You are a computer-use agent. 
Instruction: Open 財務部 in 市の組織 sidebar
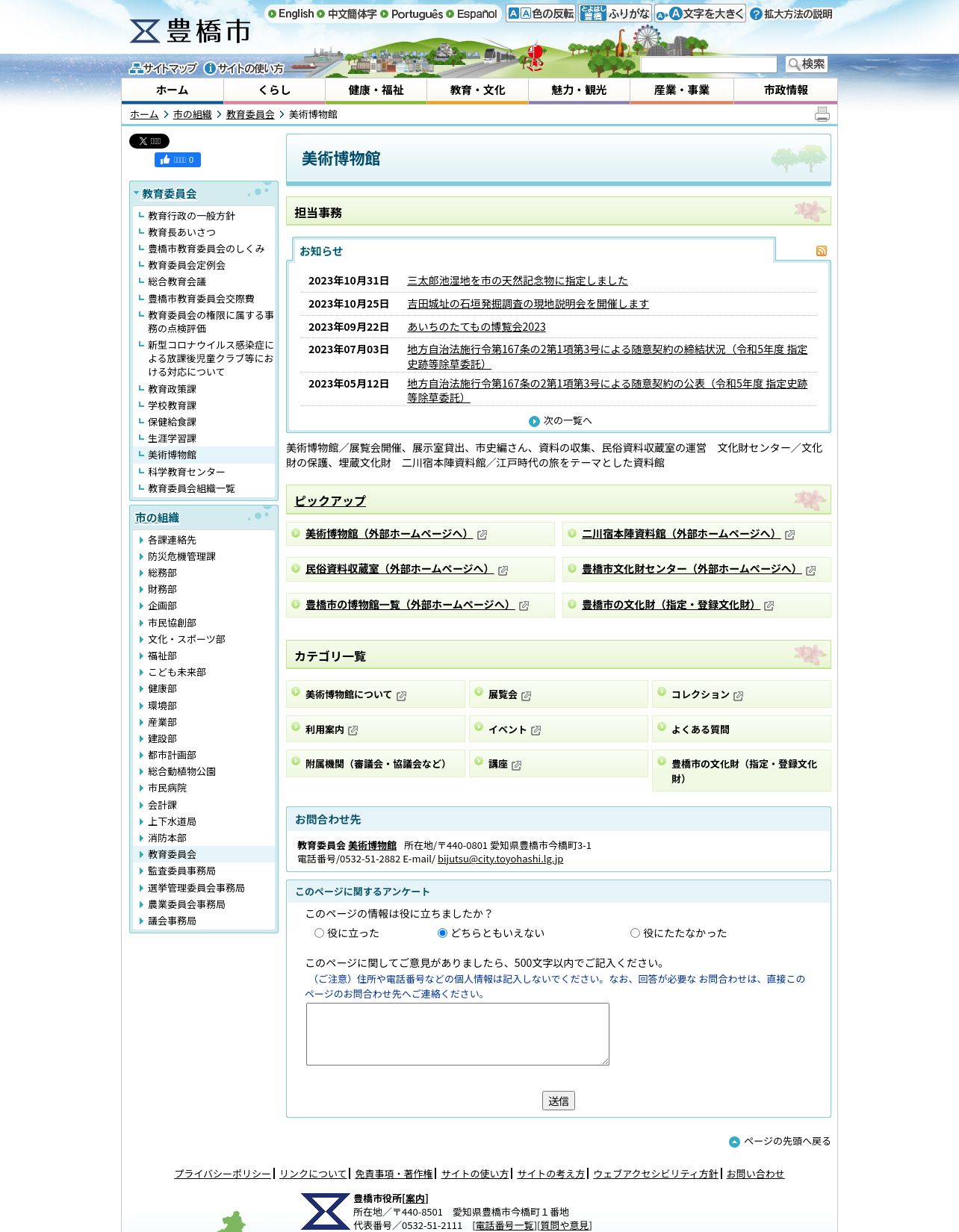[162, 589]
